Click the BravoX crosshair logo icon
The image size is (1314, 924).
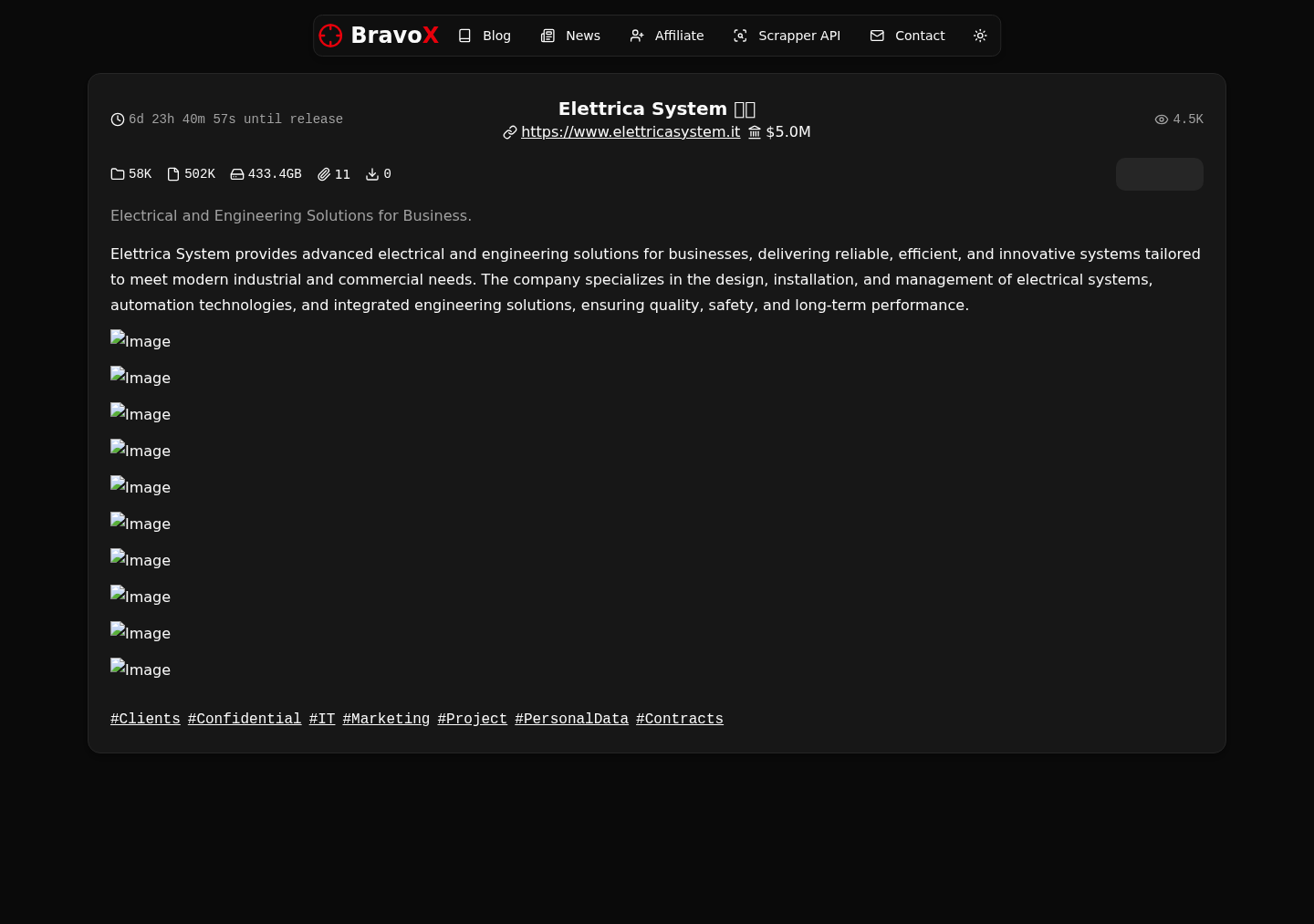pyautogui.click(x=330, y=36)
